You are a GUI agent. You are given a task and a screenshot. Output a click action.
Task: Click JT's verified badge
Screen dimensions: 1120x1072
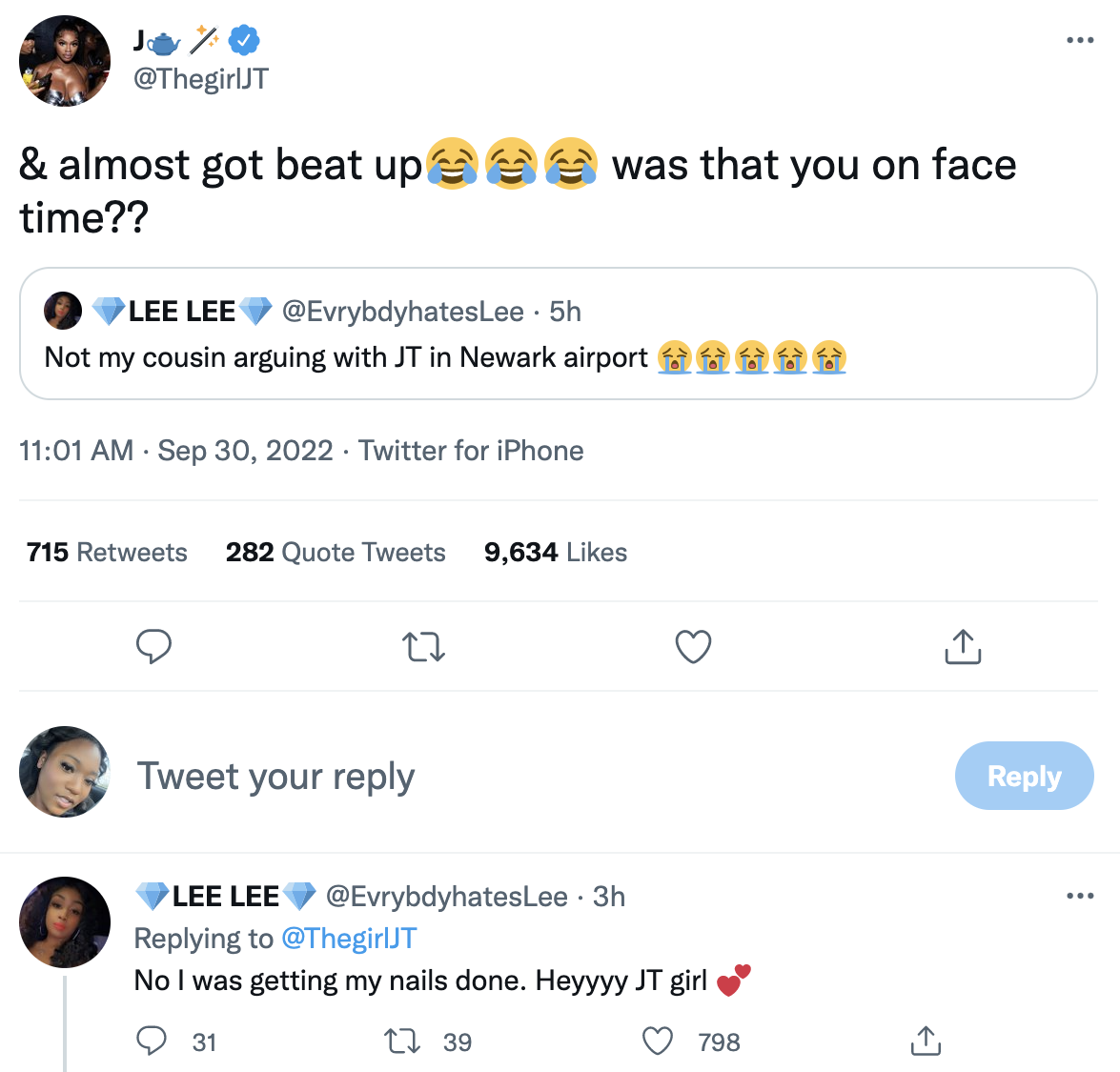click(246, 39)
